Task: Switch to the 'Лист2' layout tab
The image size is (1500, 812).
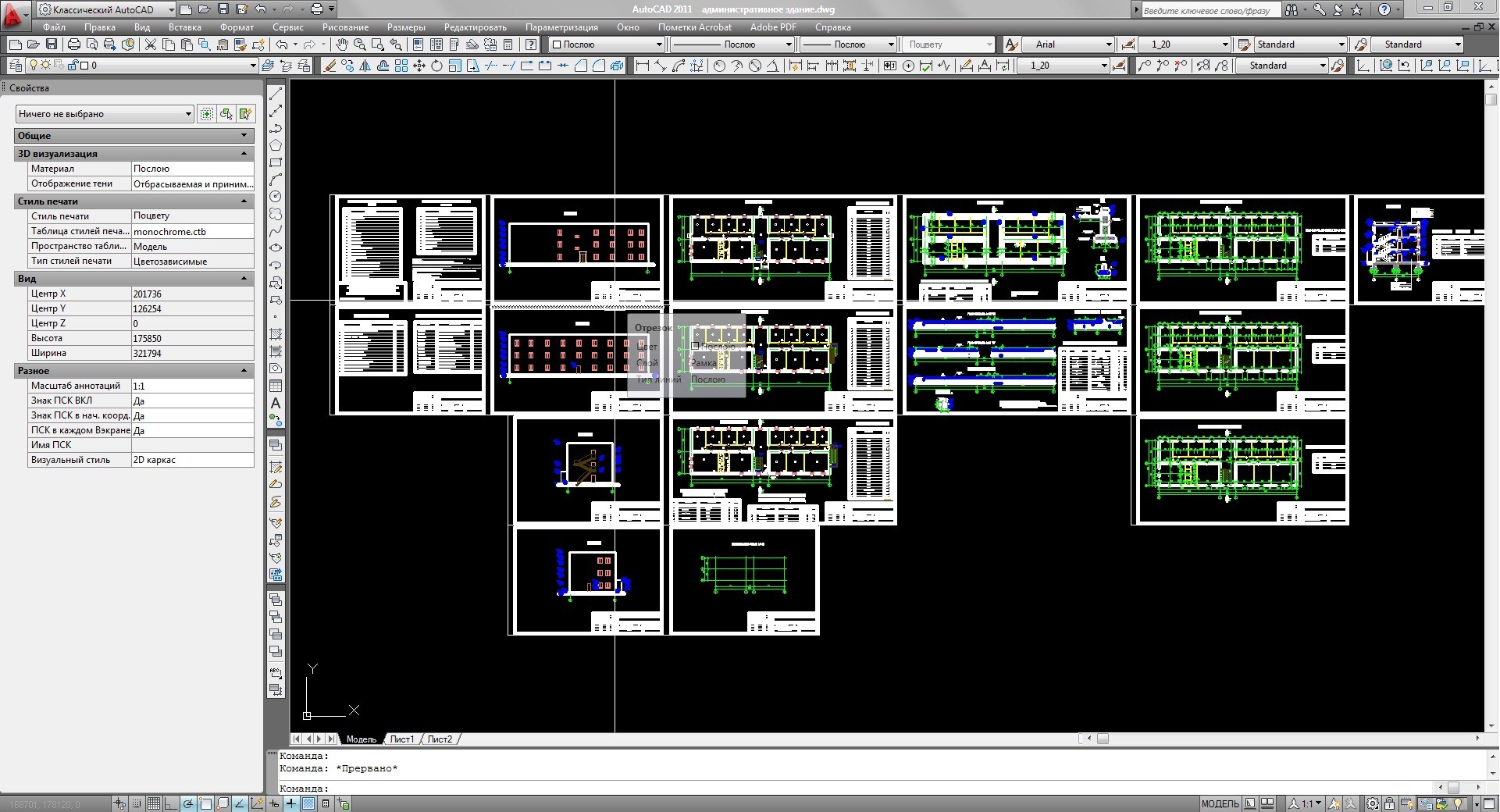Action: (440, 739)
